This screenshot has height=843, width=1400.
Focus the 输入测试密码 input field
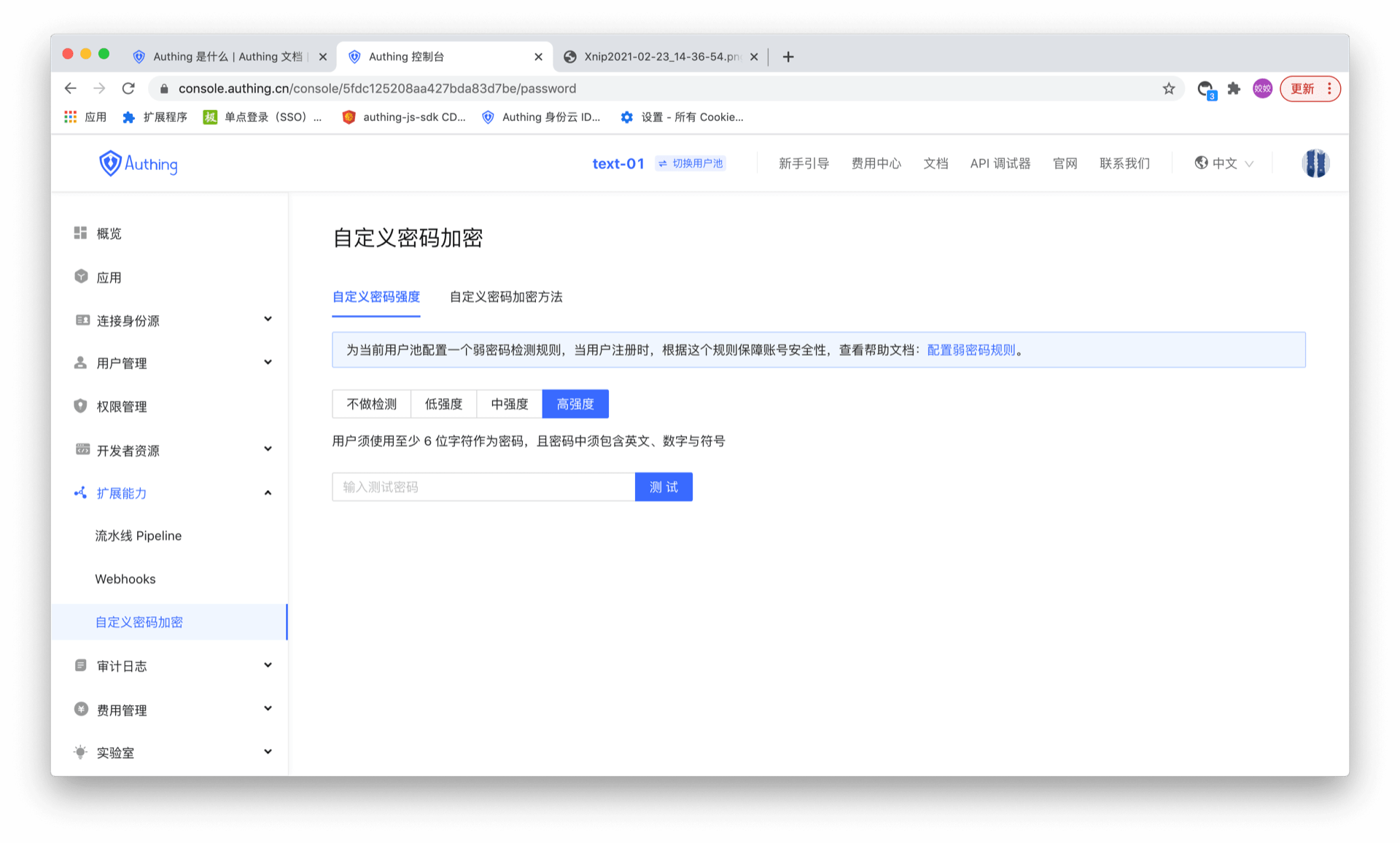[x=483, y=487]
